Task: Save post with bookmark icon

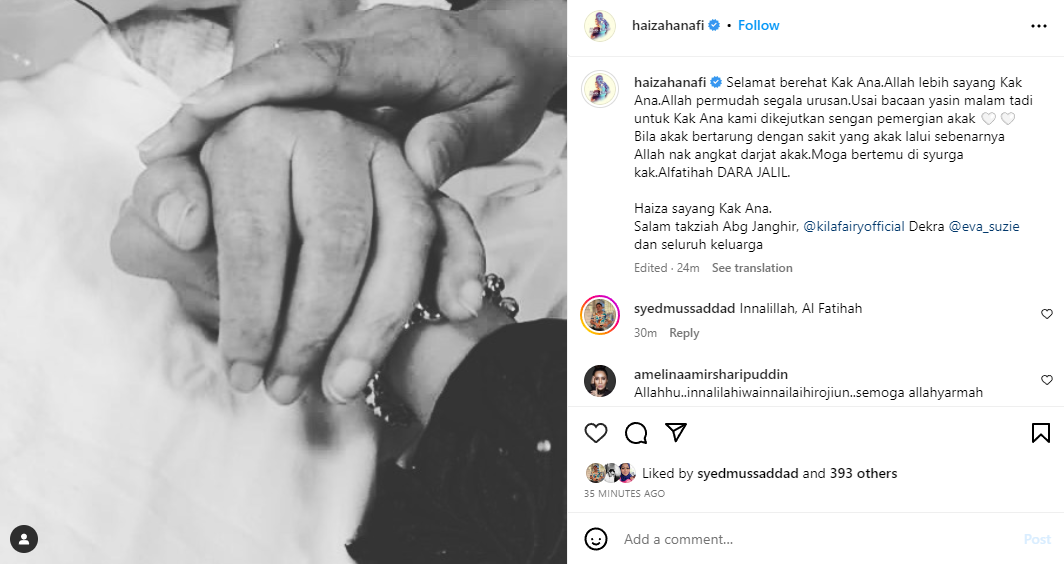Action: [x=1040, y=433]
